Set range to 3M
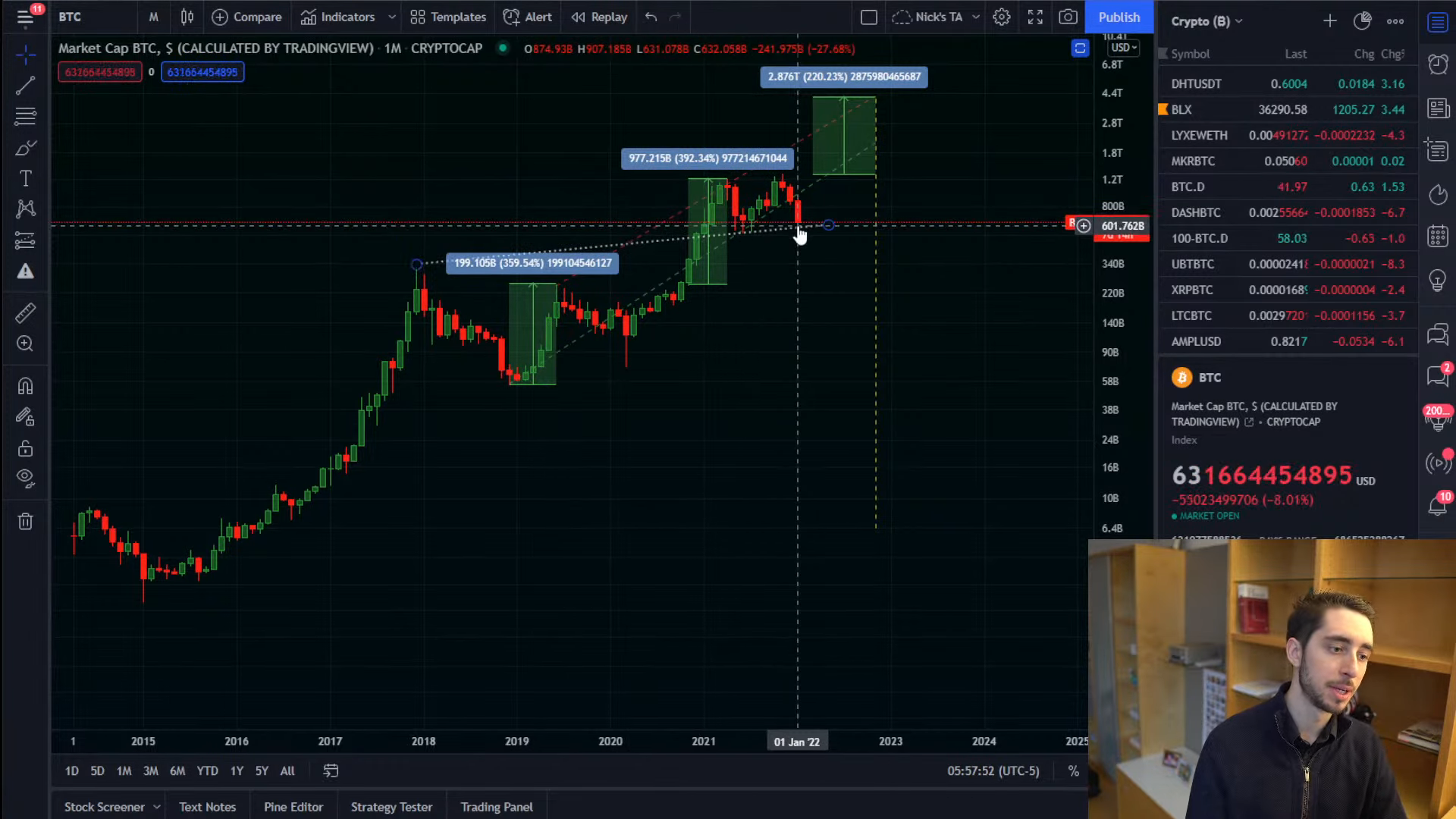The image size is (1456, 819). click(150, 770)
